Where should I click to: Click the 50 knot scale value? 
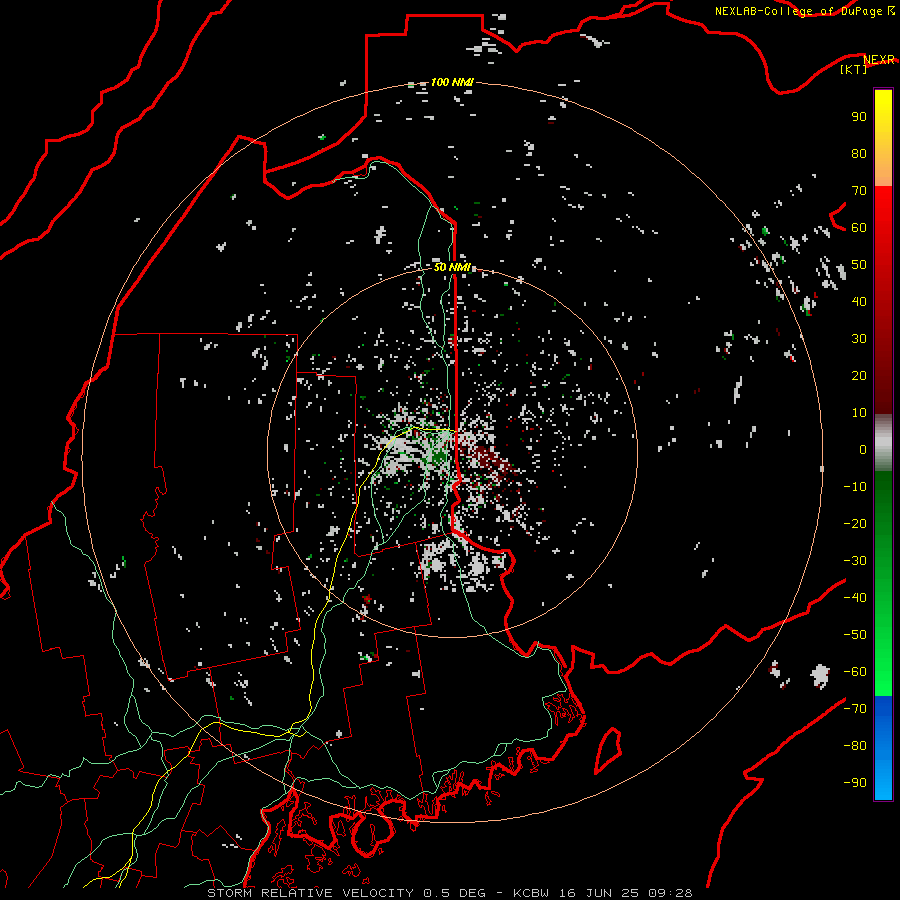(x=859, y=265)
